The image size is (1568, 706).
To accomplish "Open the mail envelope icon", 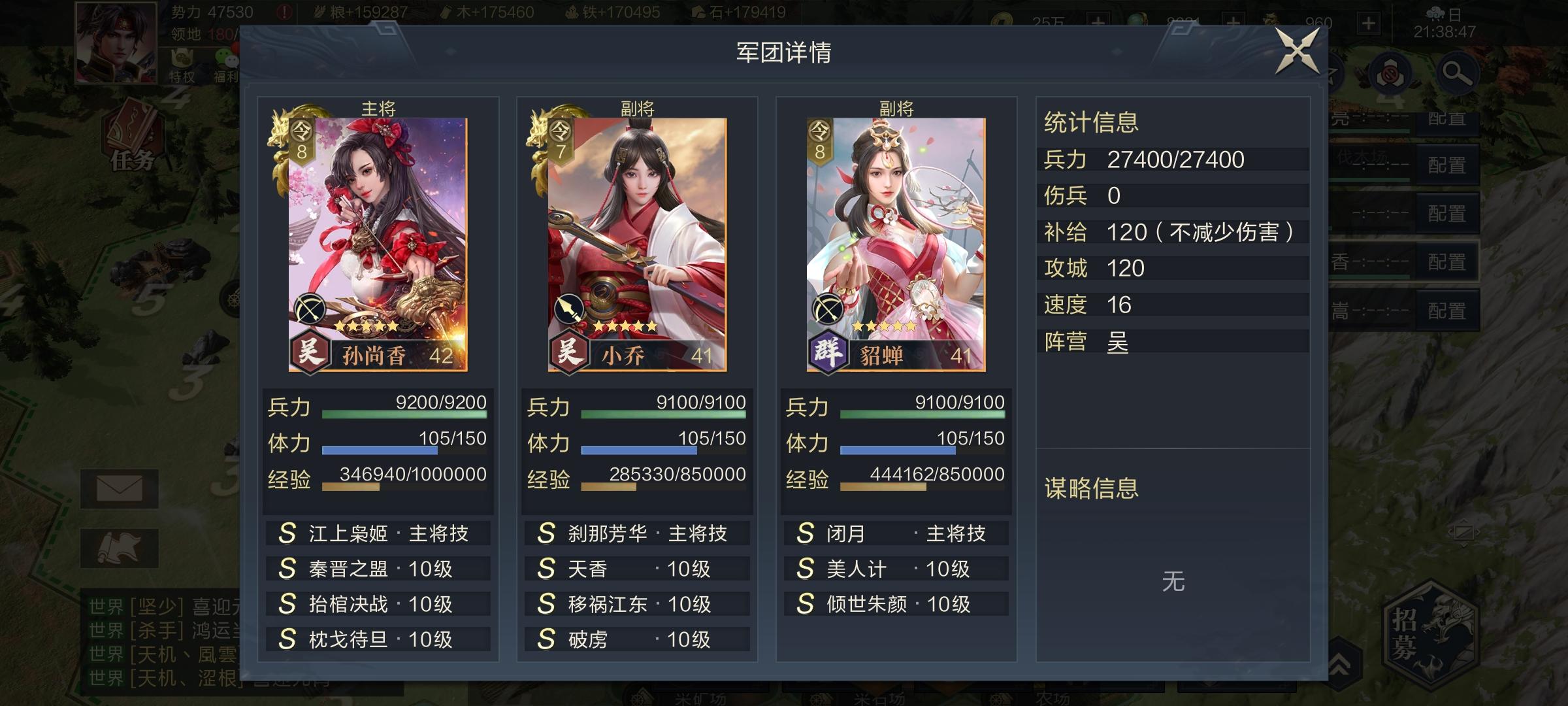I will pos(120,488).
